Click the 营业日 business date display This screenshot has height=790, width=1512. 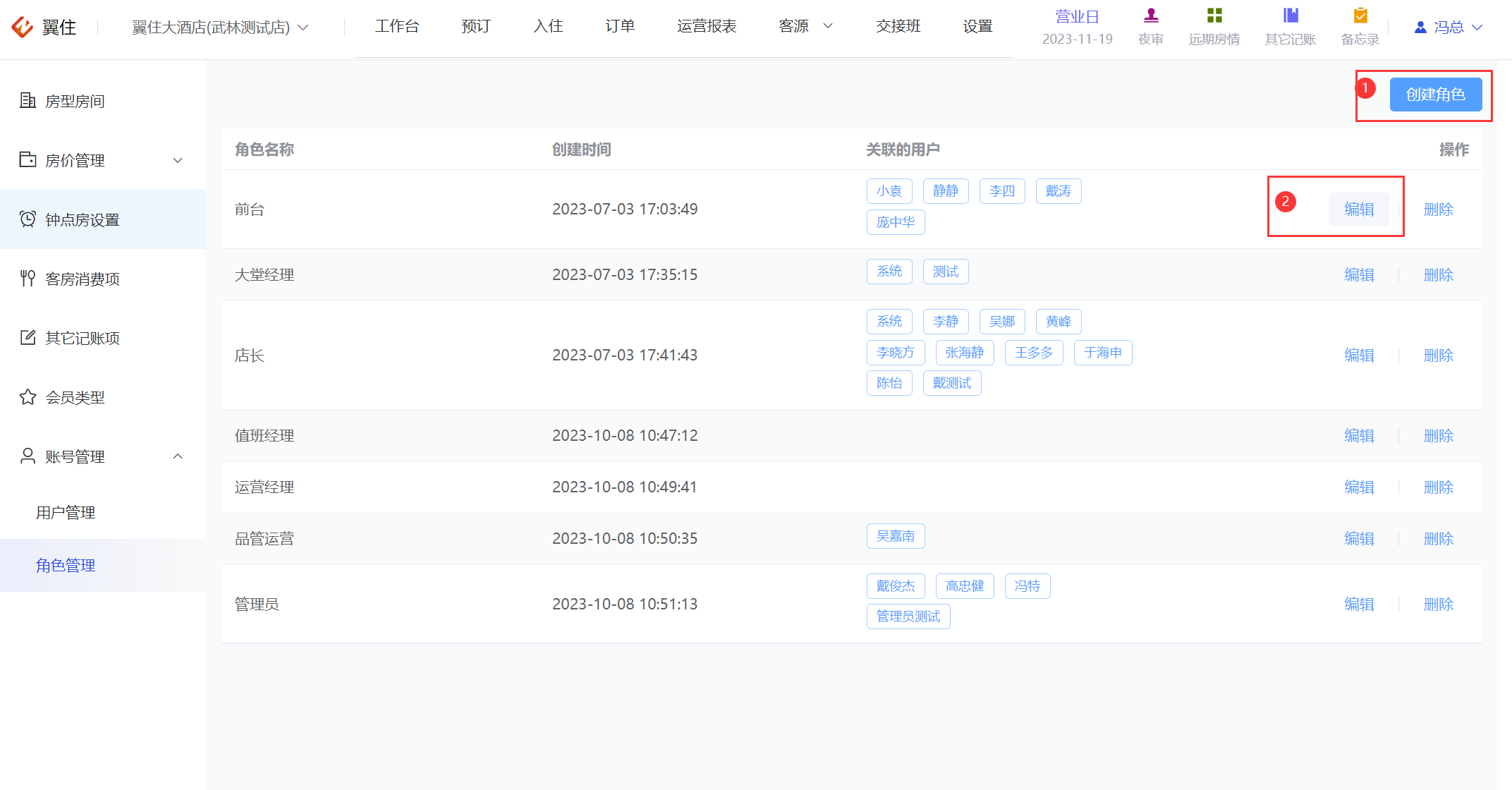point(1078,27)
